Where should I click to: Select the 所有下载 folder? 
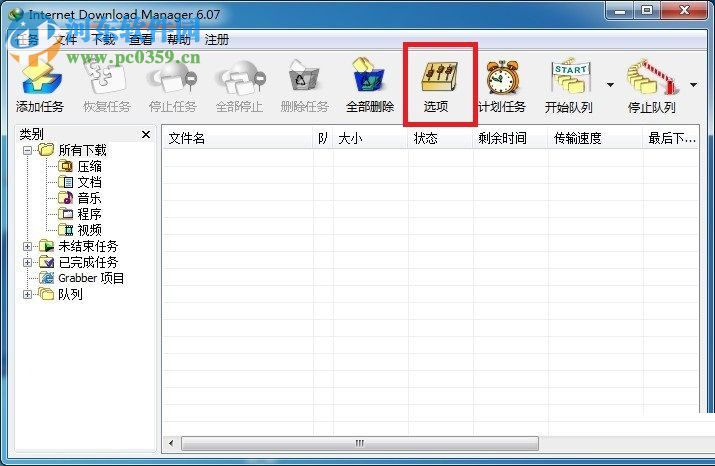coord(73,150)
